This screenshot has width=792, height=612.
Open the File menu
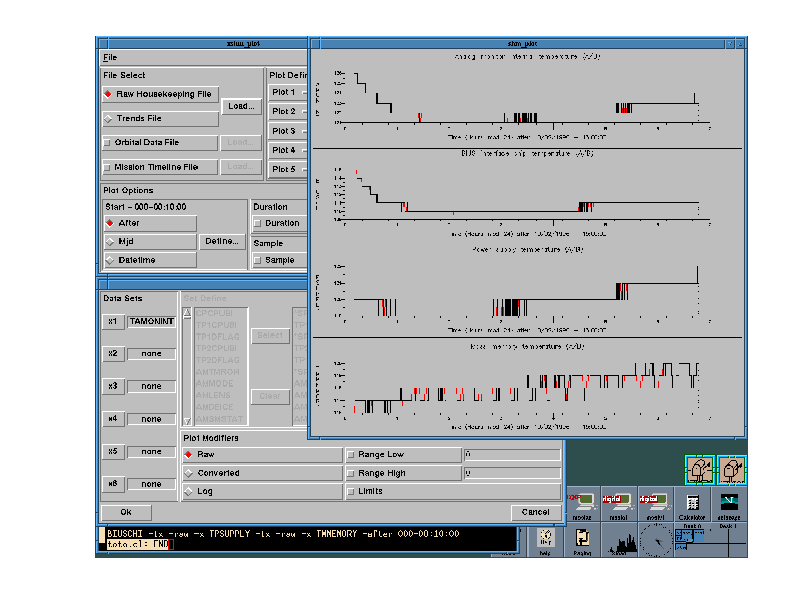tap(110, 58)
